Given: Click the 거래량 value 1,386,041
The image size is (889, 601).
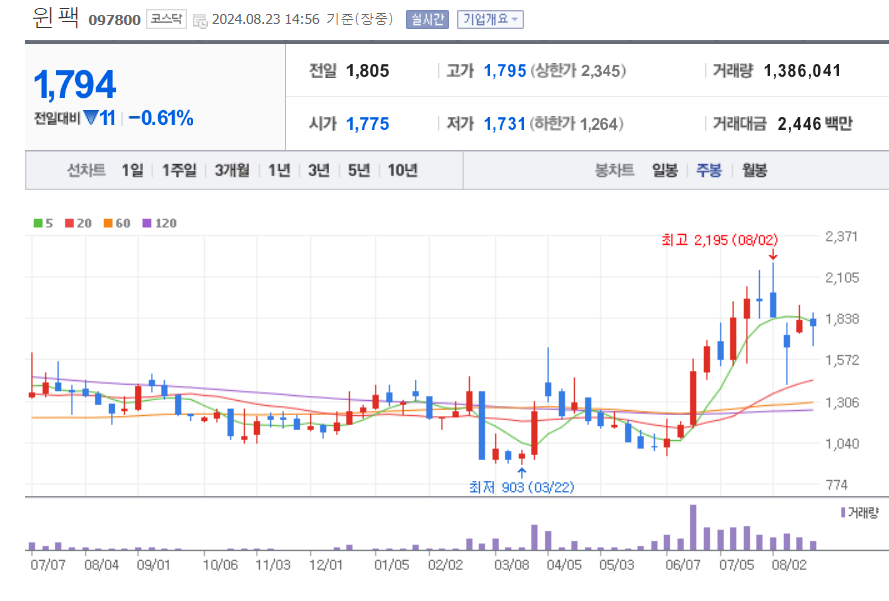Looking at the screenshot, I should [x=802, y=71].
